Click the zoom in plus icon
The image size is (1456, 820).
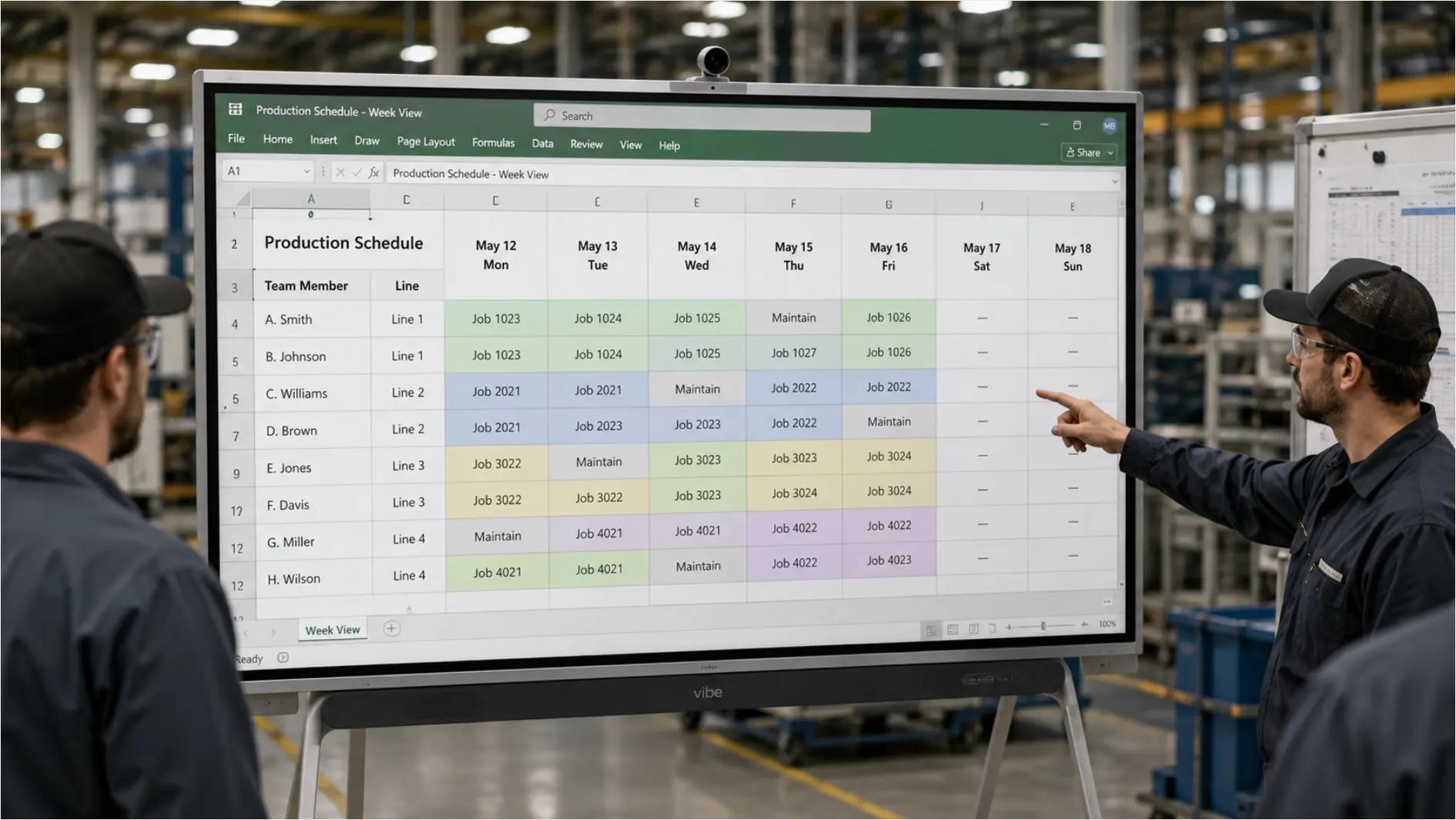pyautogui.click(x=1084, y=624)
